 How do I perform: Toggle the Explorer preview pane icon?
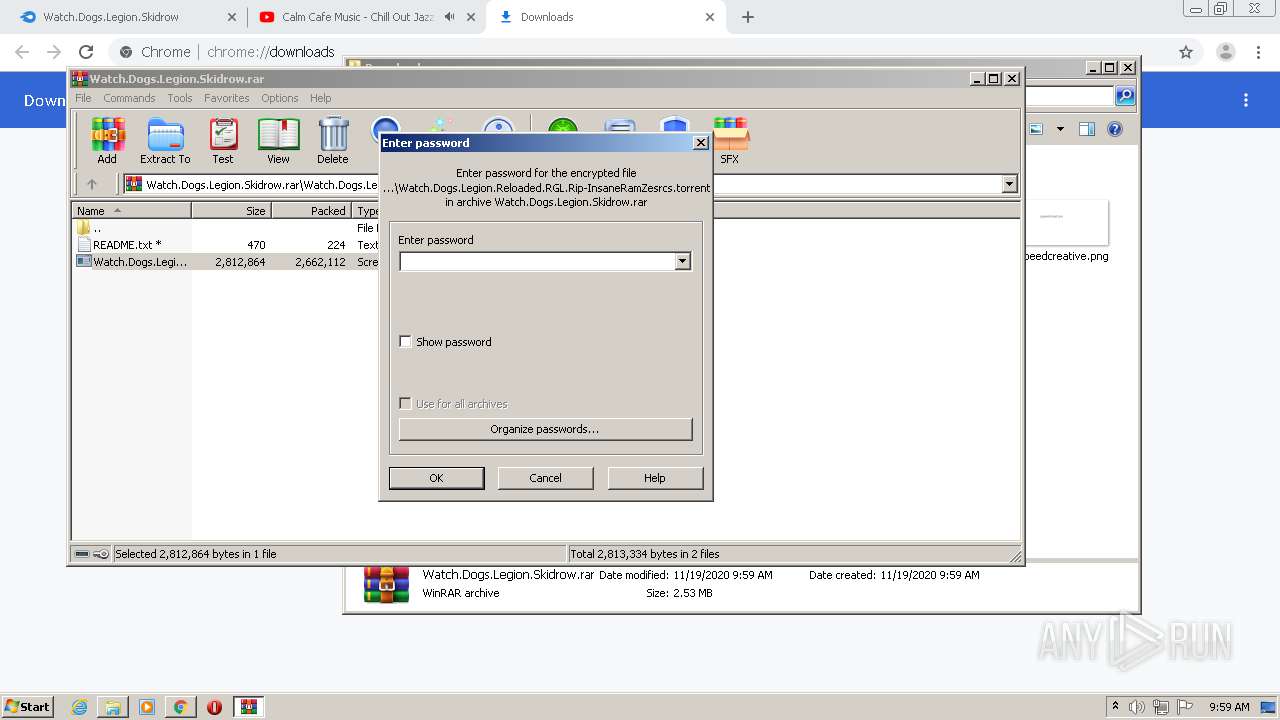click(1087, 129)
